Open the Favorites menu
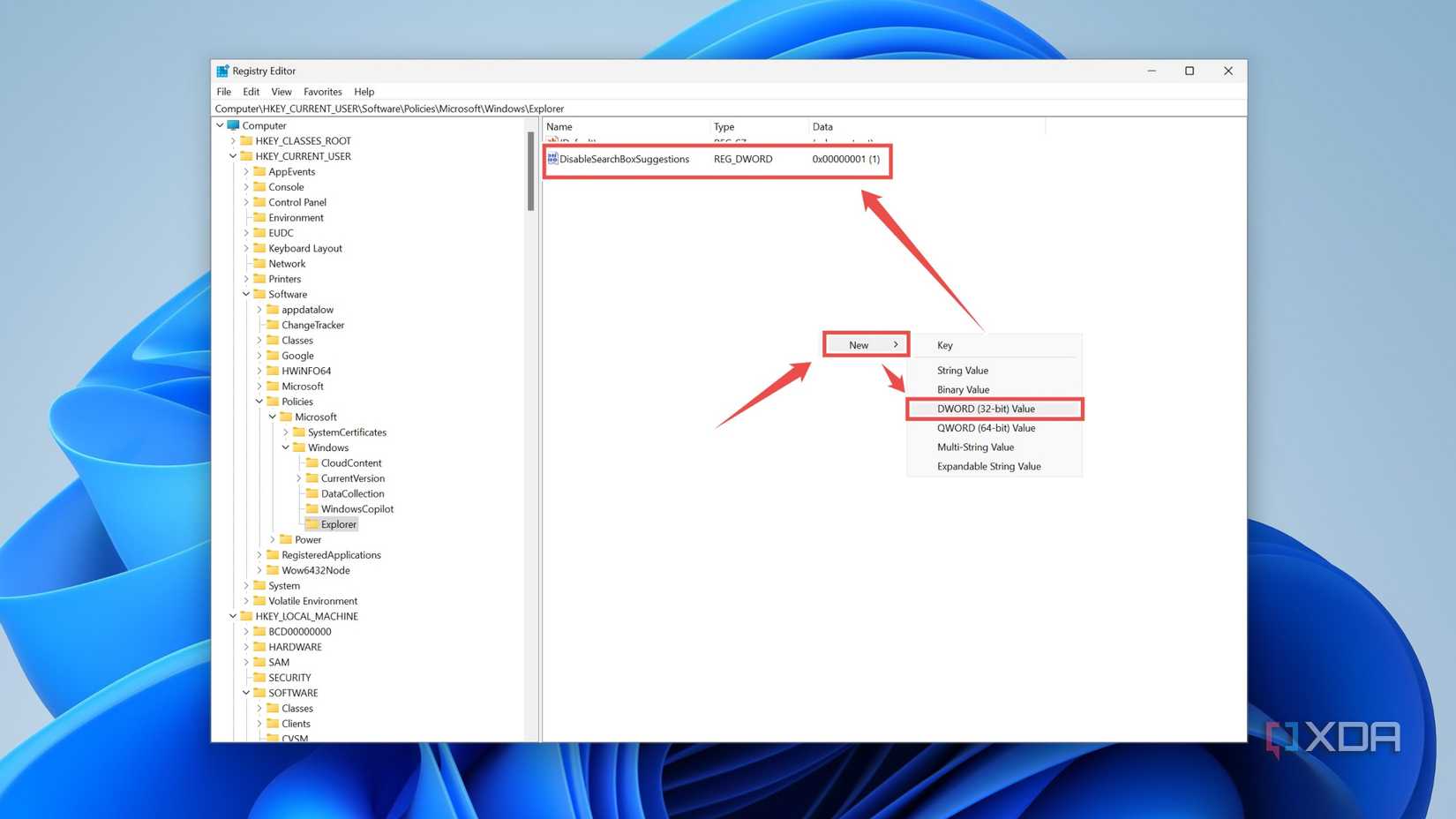1456x819 pixels. point(323,92)
